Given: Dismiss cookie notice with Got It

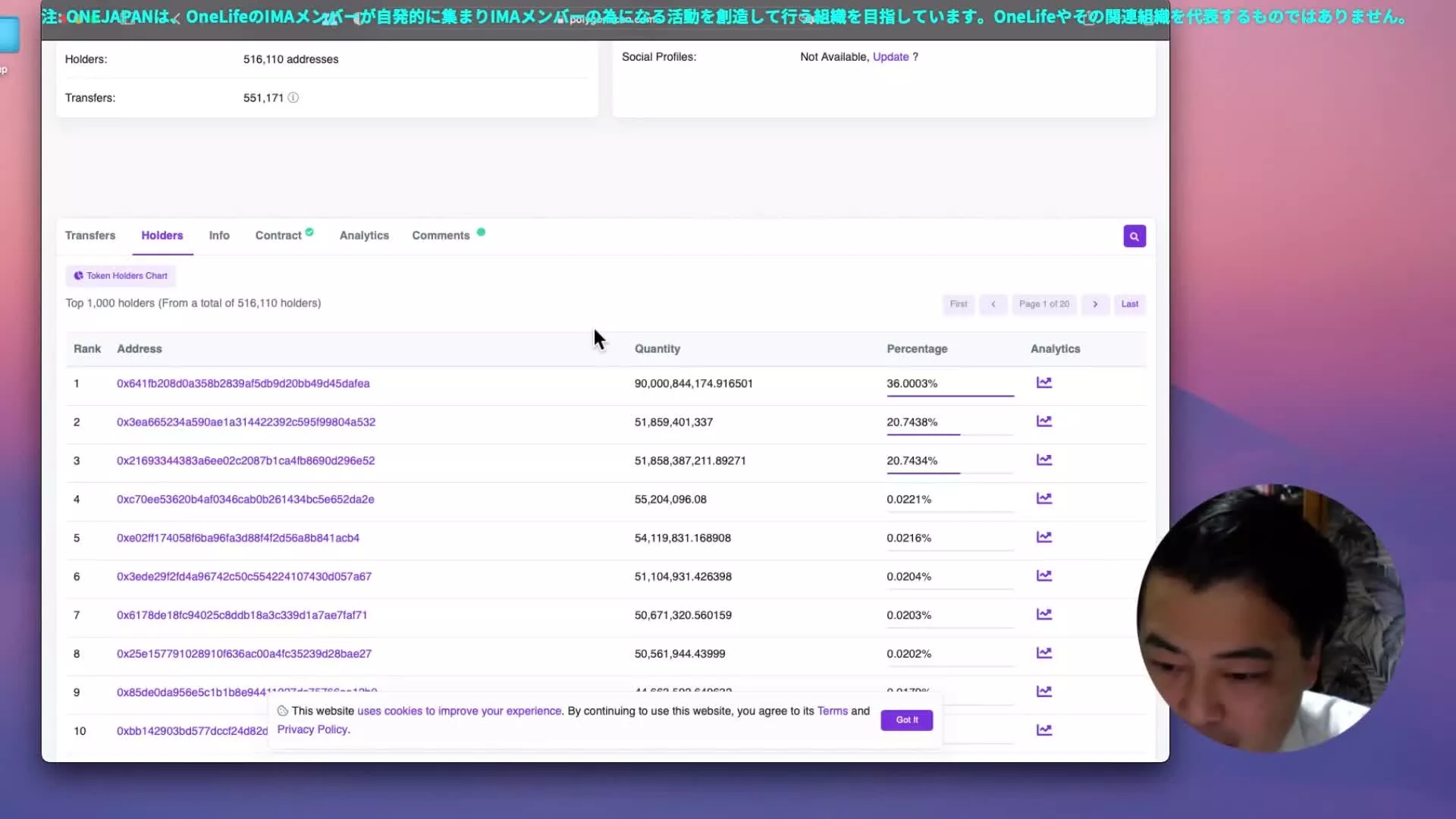Looking at the screenshot, I should [x=906, y=720].
